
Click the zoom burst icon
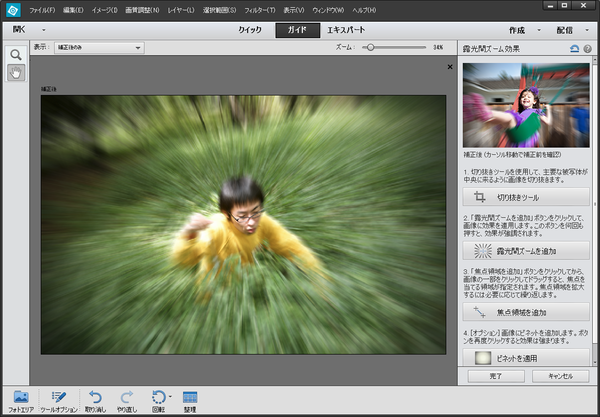point(483,251)
